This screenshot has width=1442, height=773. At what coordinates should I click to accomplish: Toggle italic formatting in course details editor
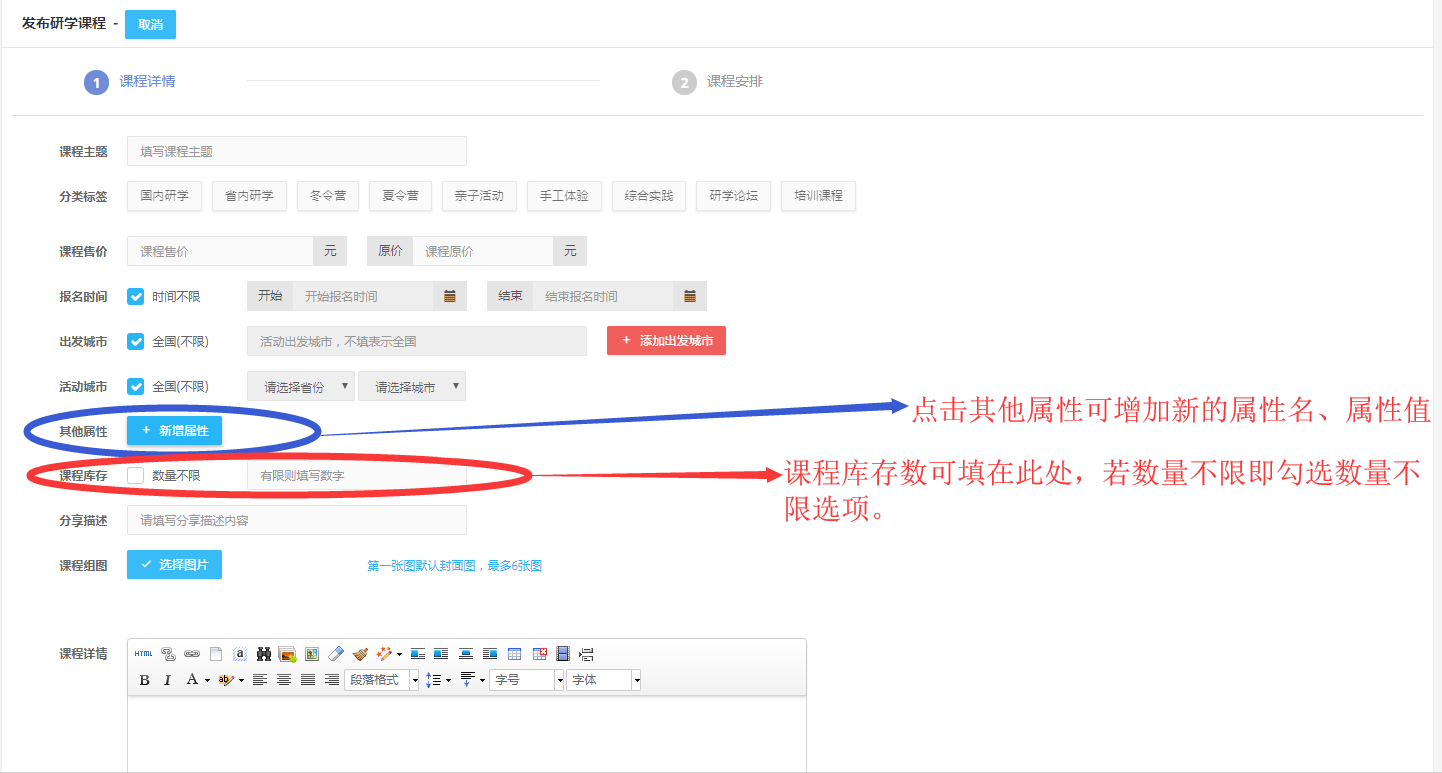point(167,680)
